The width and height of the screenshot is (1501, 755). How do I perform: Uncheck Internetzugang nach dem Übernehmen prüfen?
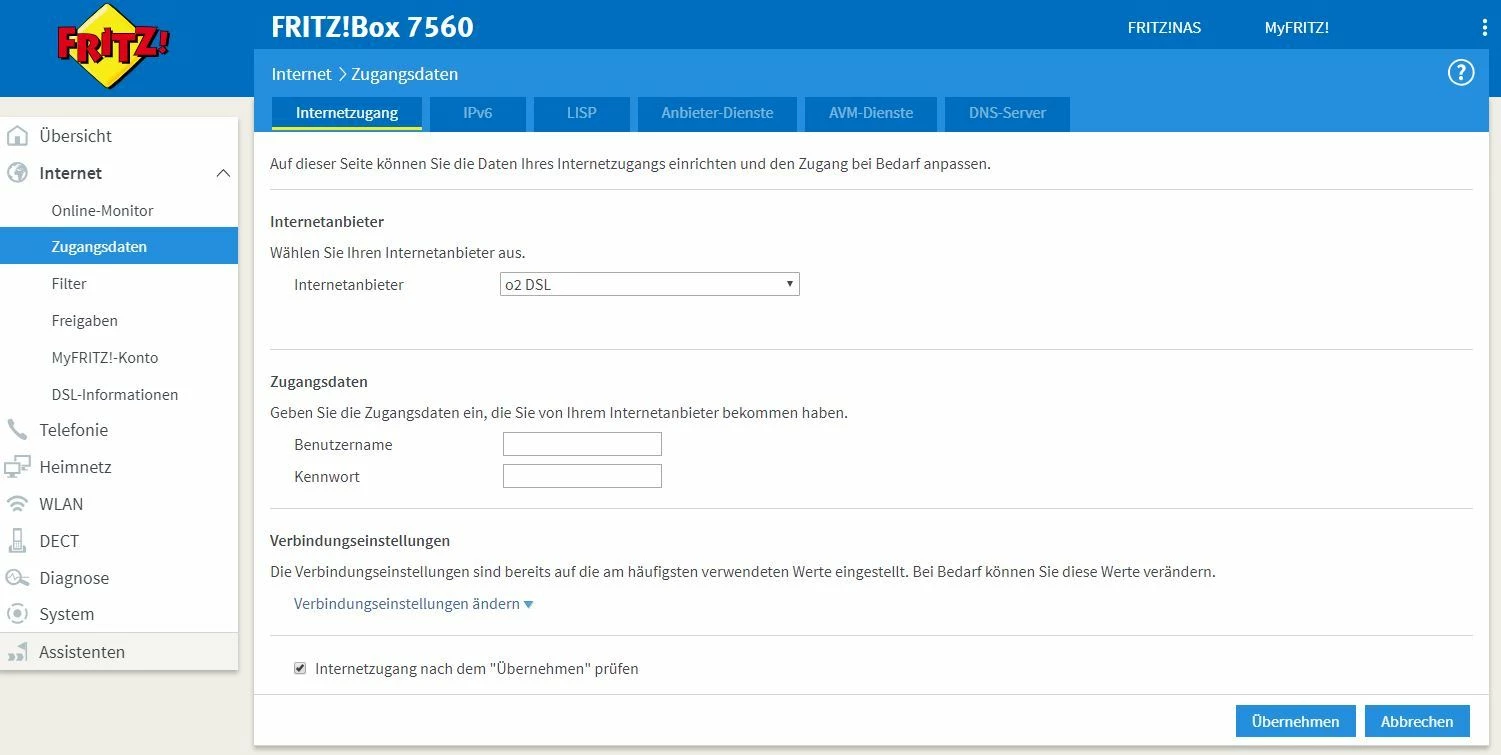tap(300, 668)
